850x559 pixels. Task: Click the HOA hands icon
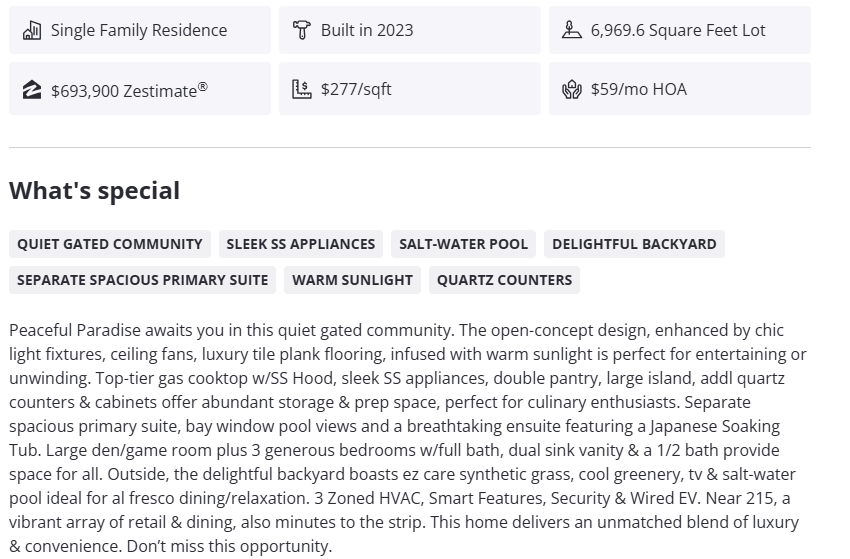[572, 89]
